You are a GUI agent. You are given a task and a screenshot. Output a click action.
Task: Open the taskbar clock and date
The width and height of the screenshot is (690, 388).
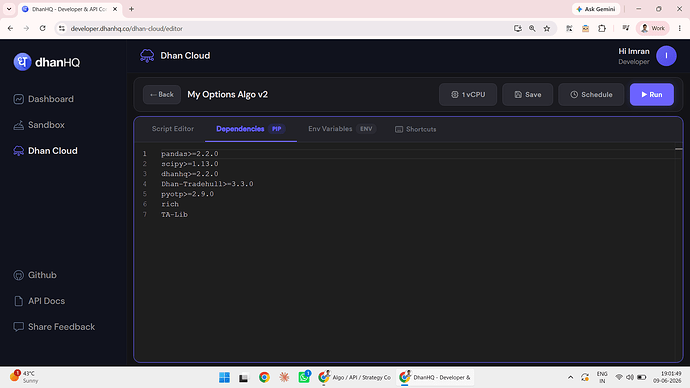click(668, 377)
